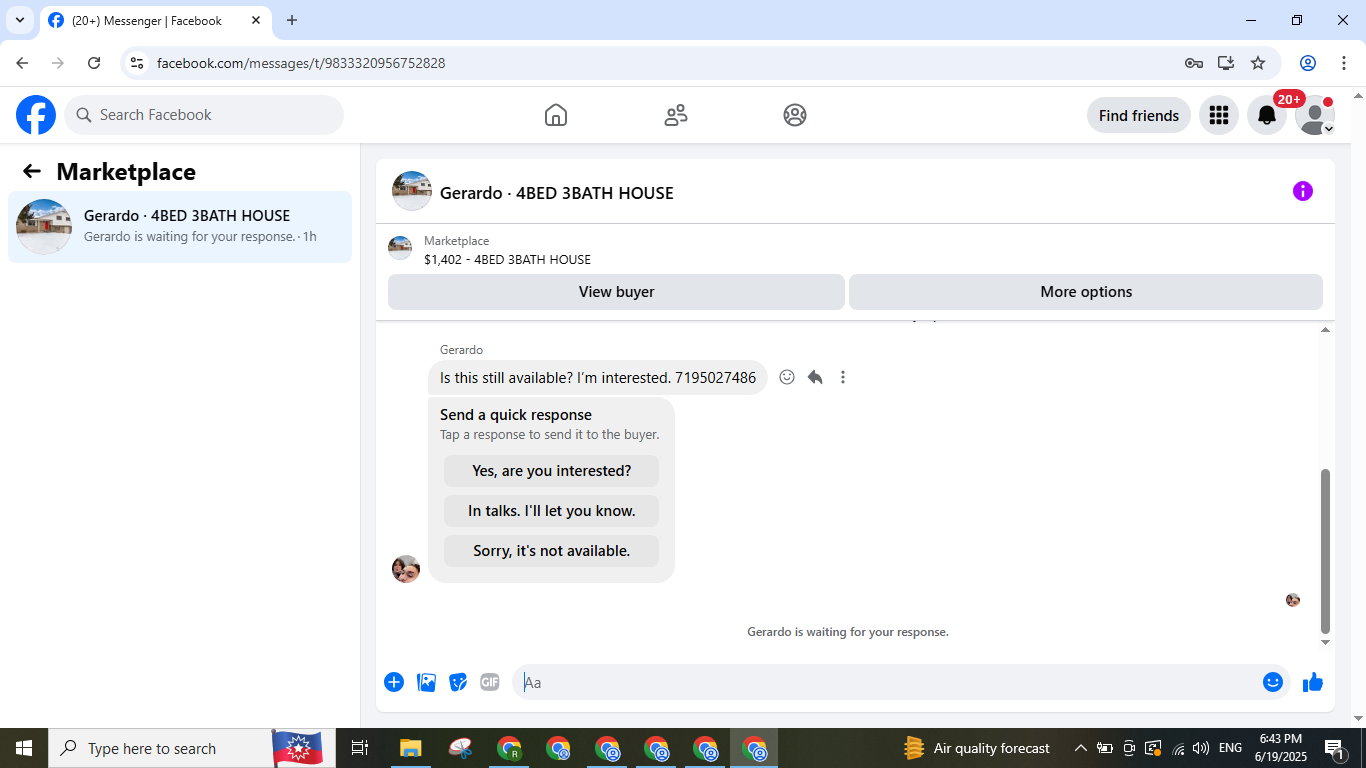Open the Friends icon in top navigation
Screen dimensions: 1366x768
676,115
